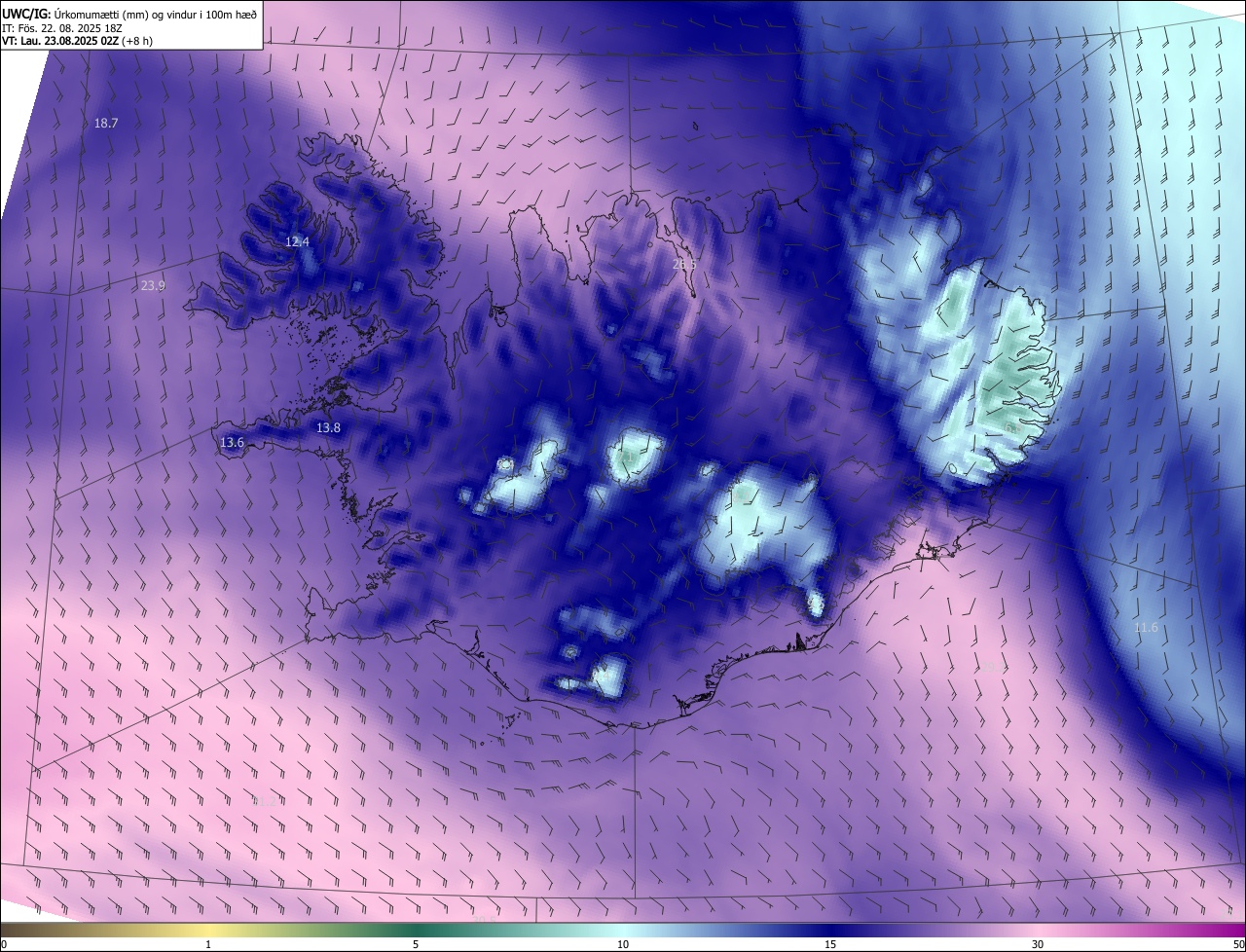1246x952 pixels.
Task: Click the map value 13.6
Action: 232,442
